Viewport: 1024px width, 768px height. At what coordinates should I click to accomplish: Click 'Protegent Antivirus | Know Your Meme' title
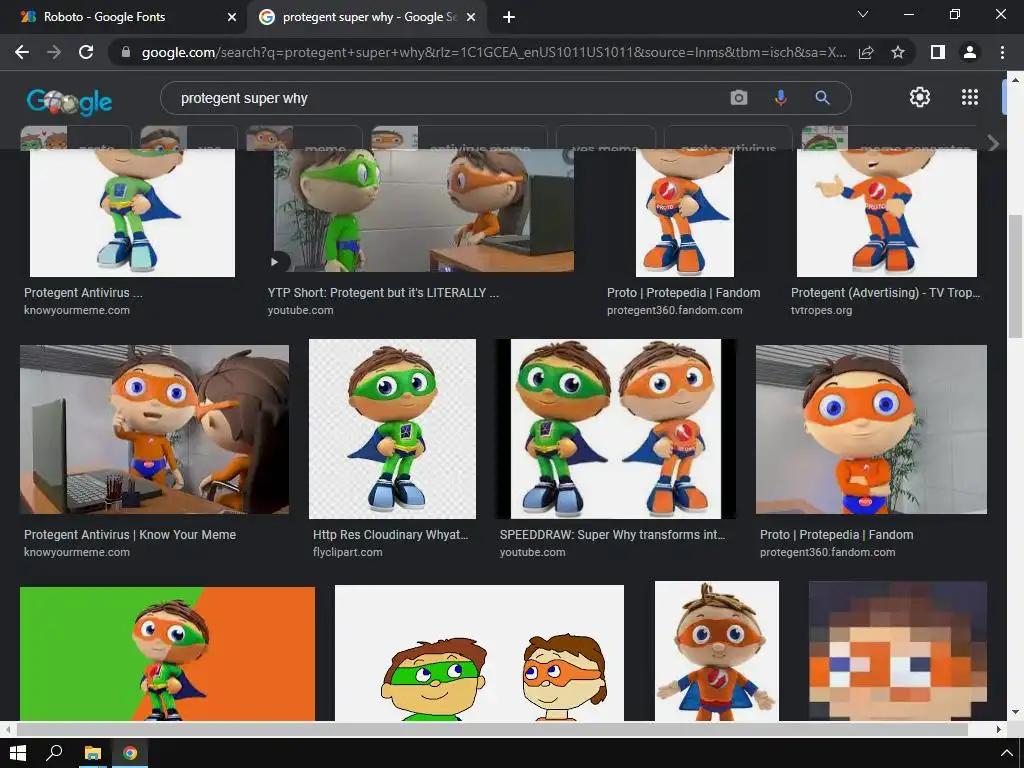(130, 534)
